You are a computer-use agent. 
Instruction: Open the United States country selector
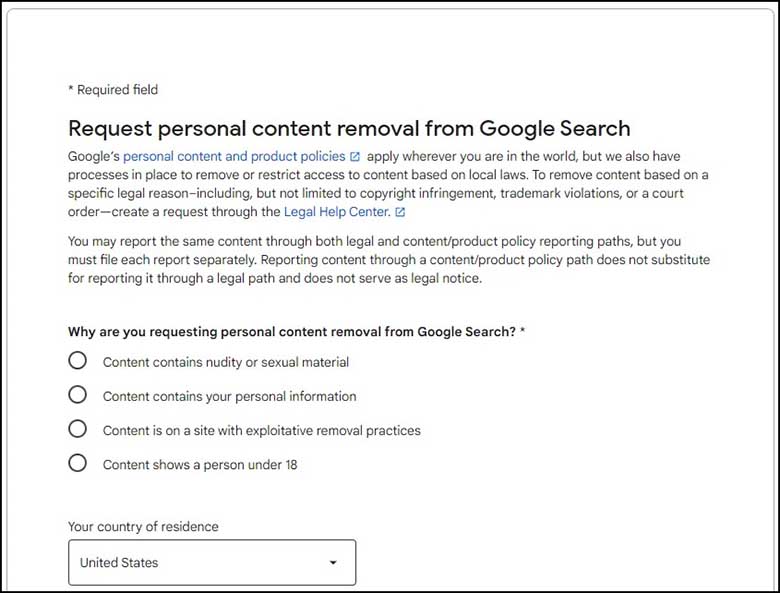212,563
